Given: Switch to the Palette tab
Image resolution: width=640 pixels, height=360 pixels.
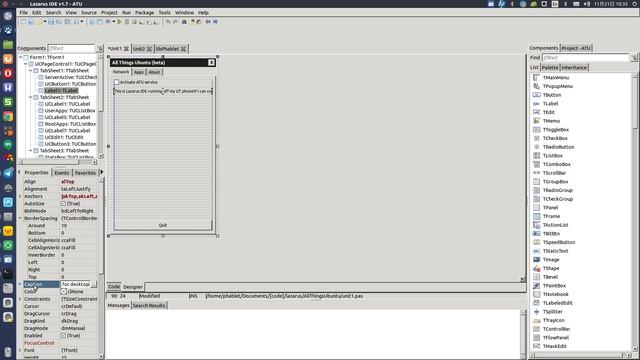Looking at the screenshot, I should click(x=550, y=67).
